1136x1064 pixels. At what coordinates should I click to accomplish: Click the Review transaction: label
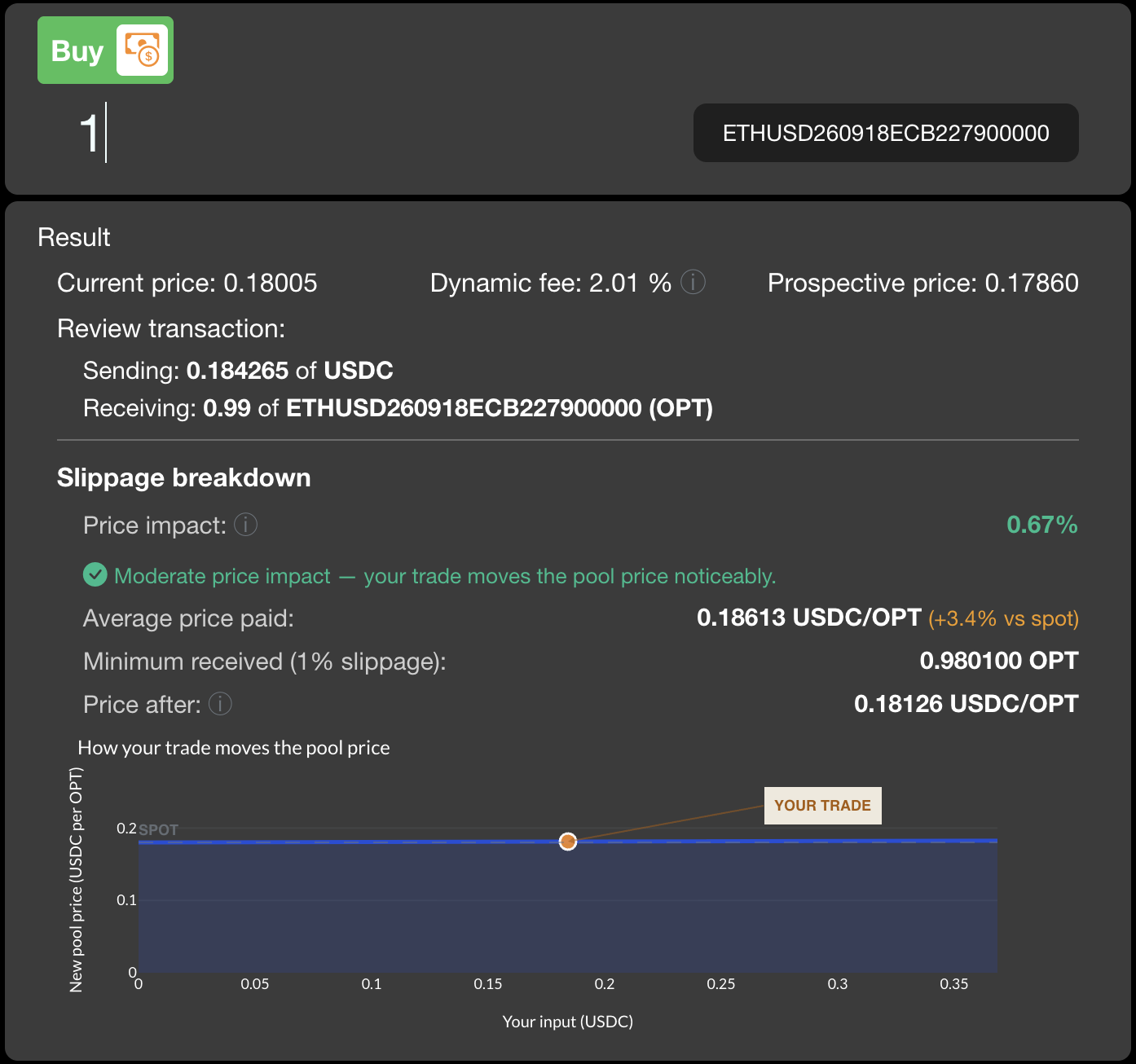pyautogui.click(x=171, y=328)
